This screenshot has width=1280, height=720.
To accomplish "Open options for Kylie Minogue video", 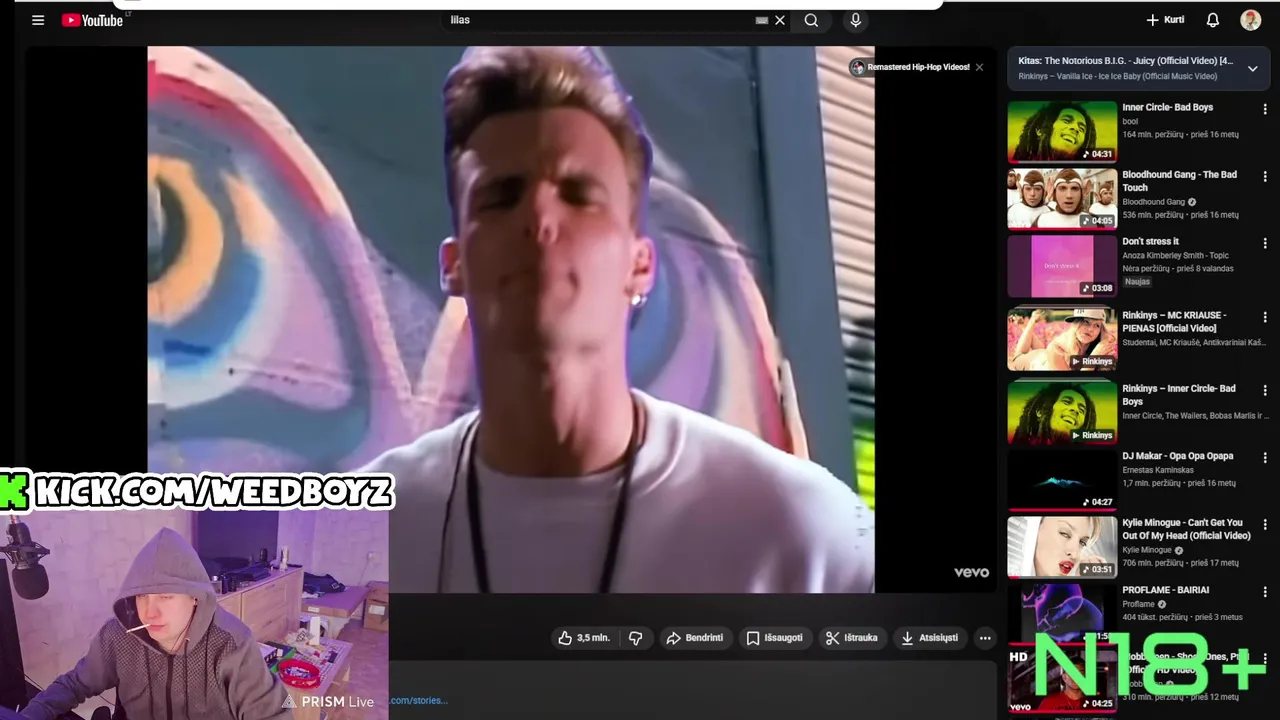I will 1265,524.
